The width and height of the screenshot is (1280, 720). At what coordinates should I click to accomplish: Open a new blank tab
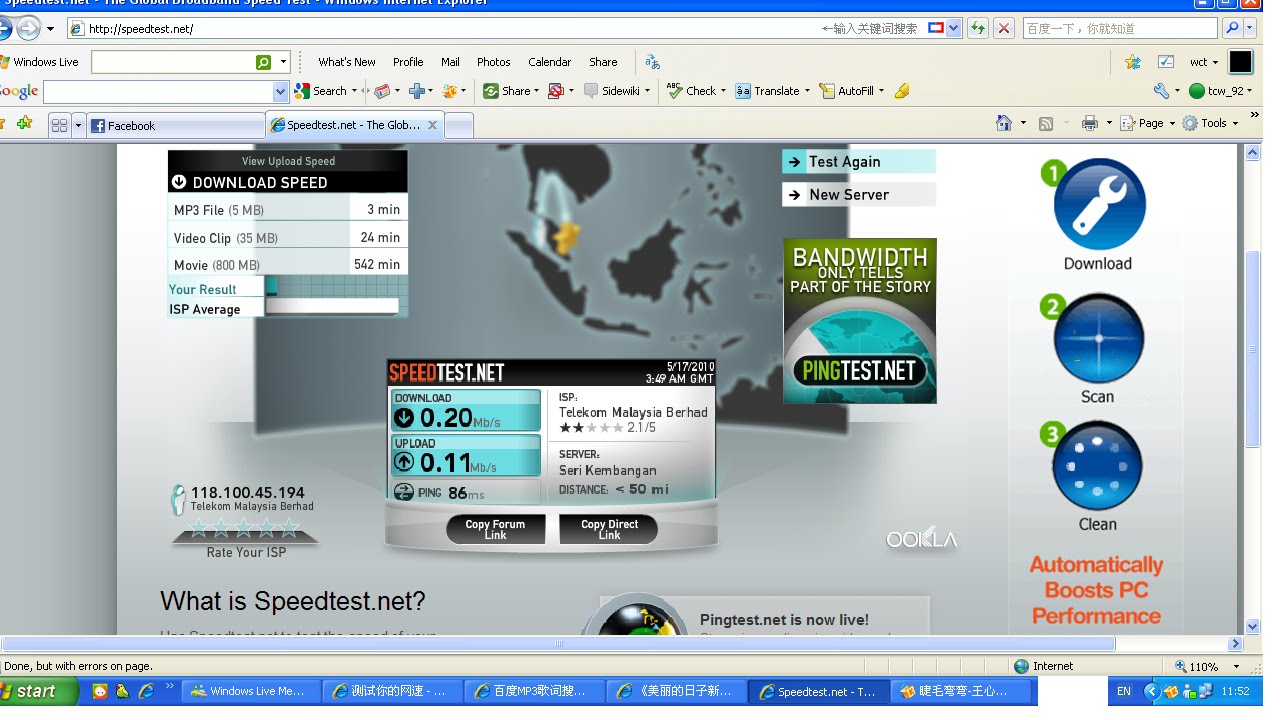click(459, 126)
